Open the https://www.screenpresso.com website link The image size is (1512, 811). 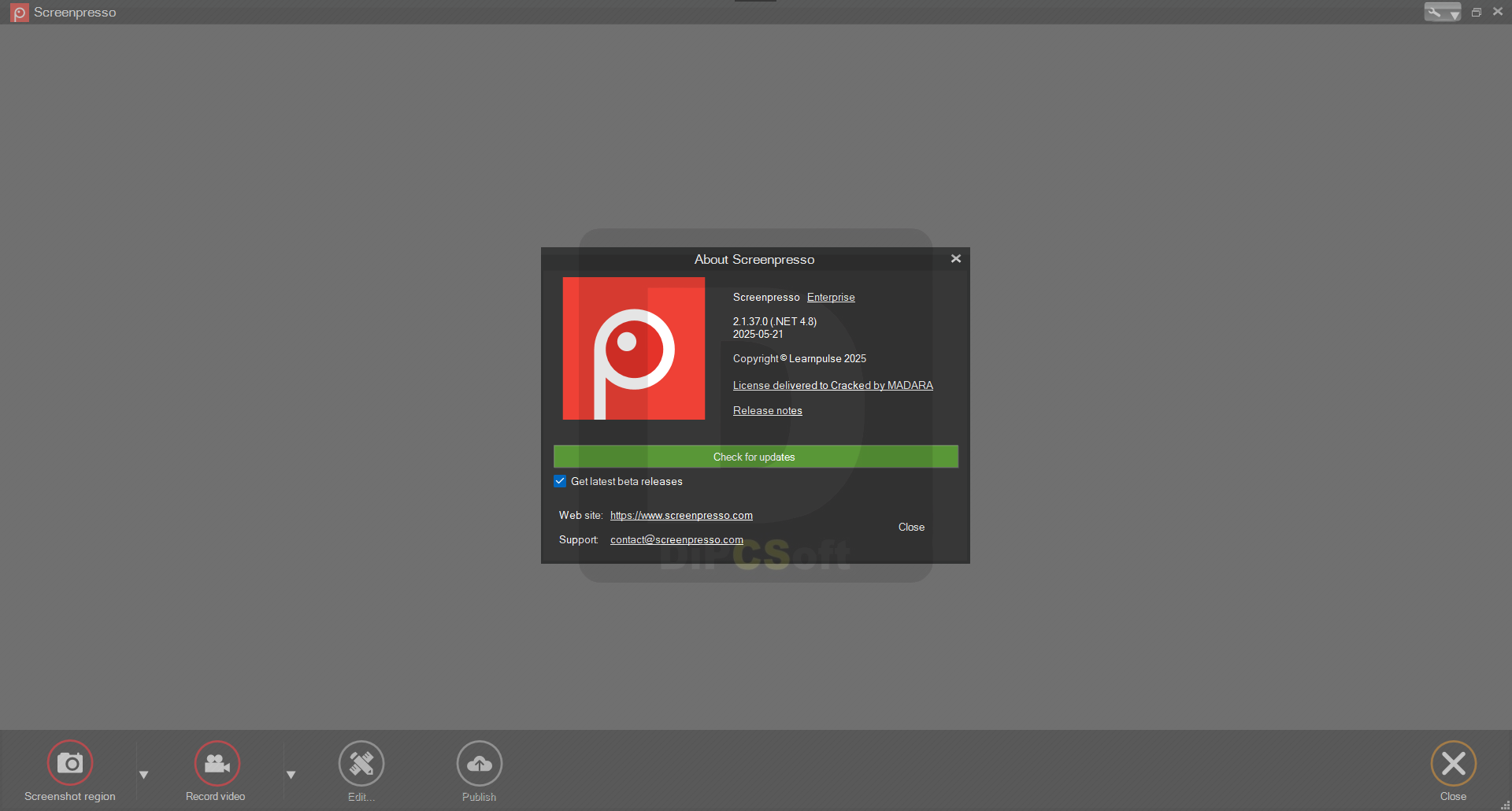coord(681,515)
